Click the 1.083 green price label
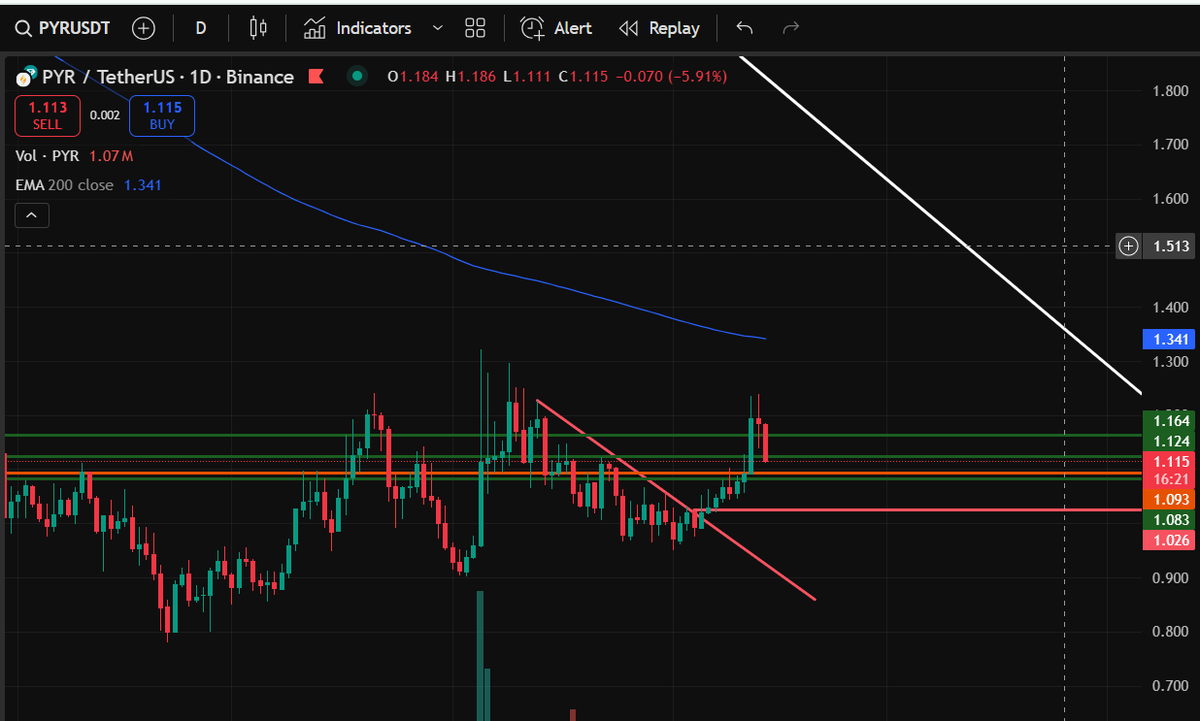Image resolution: width=1200 pixels, height=721 pixels. 1168,519
